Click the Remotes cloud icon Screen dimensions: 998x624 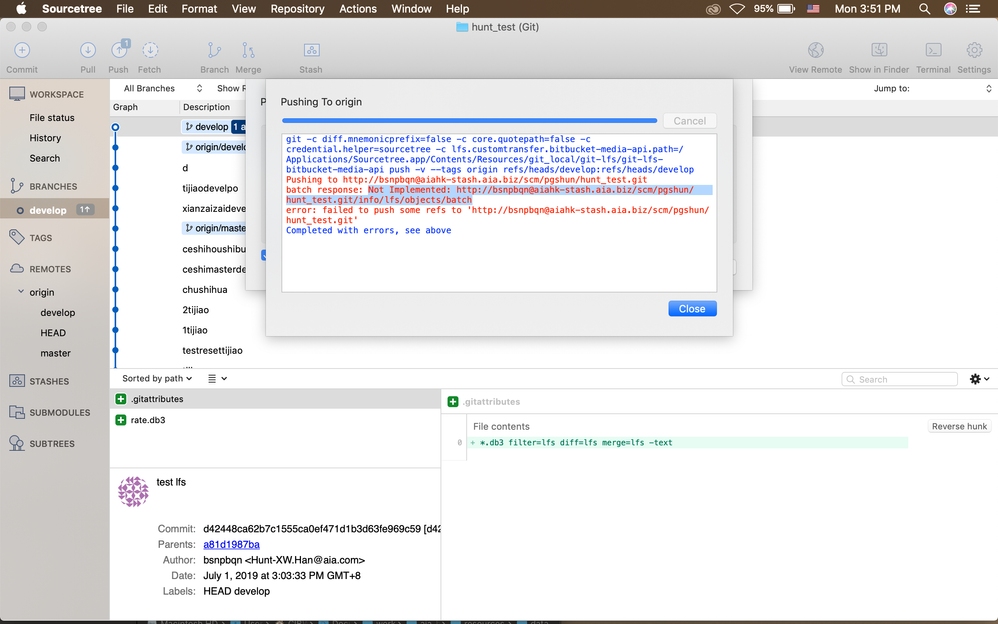[17, 269]
